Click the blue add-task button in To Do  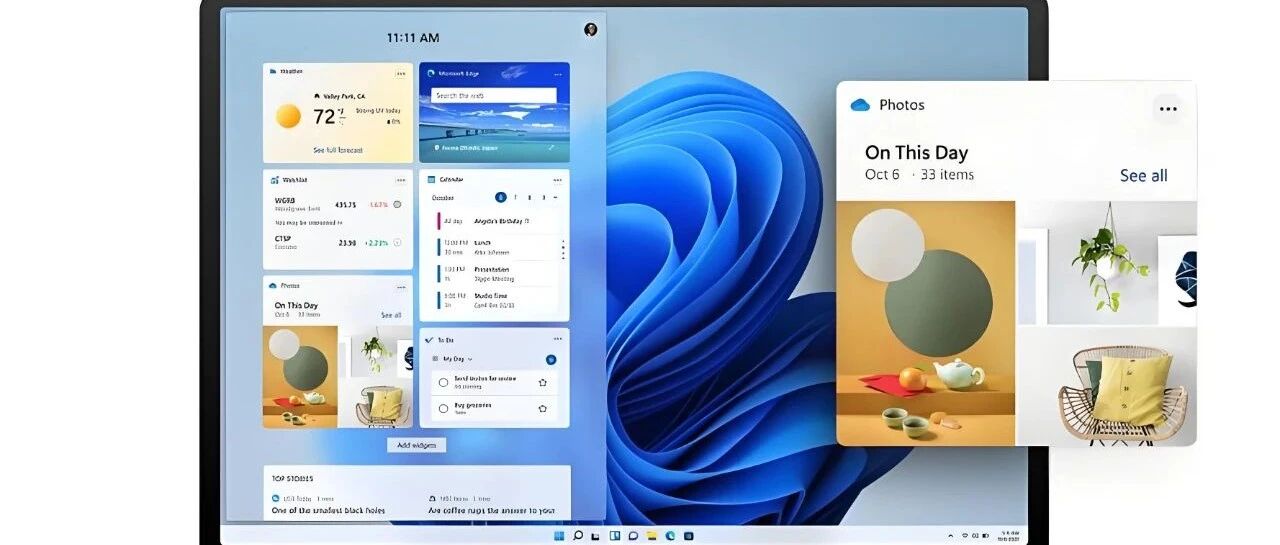[551, 359]
